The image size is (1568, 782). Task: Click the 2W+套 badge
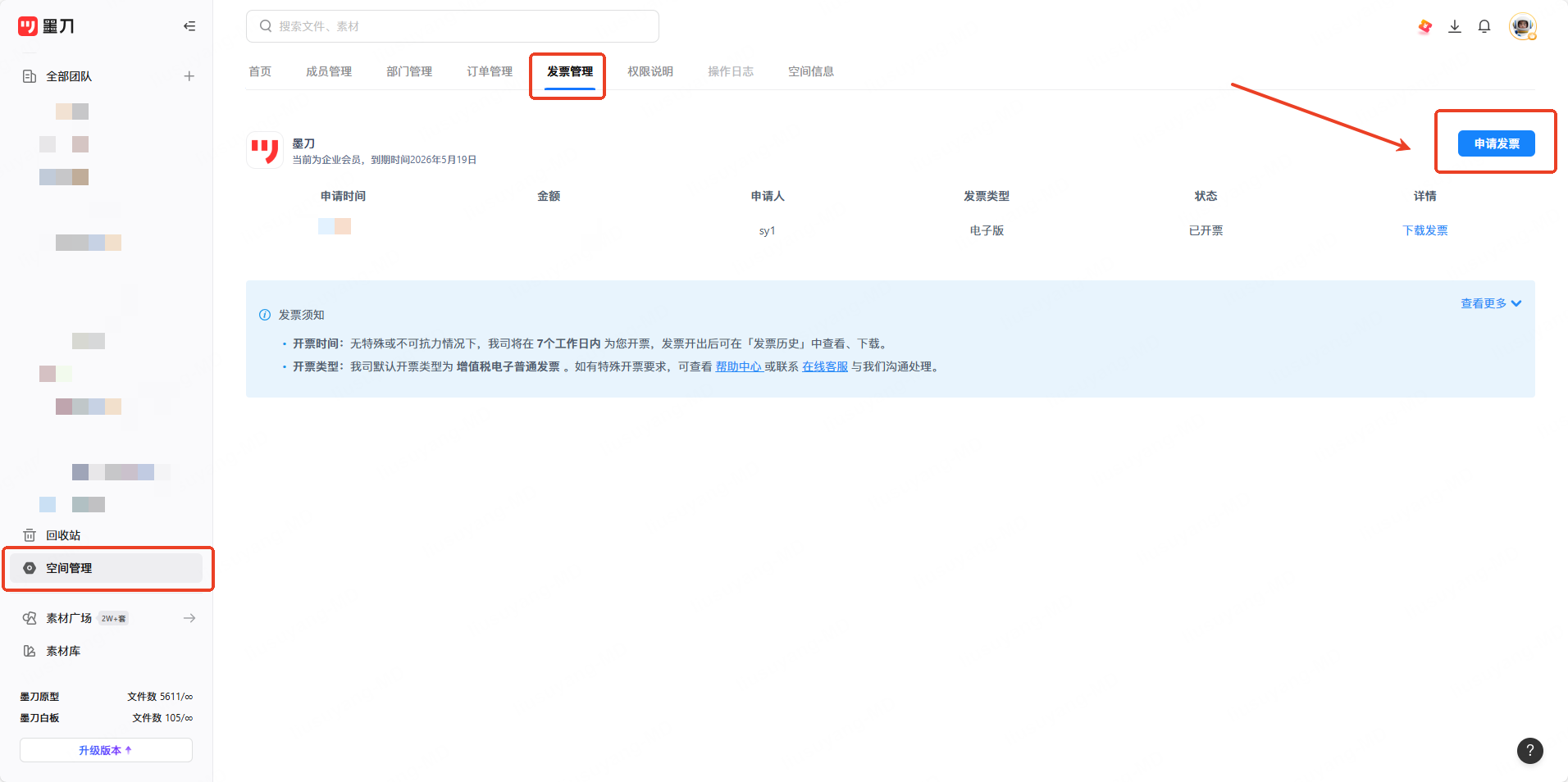(x=113, y=618)
